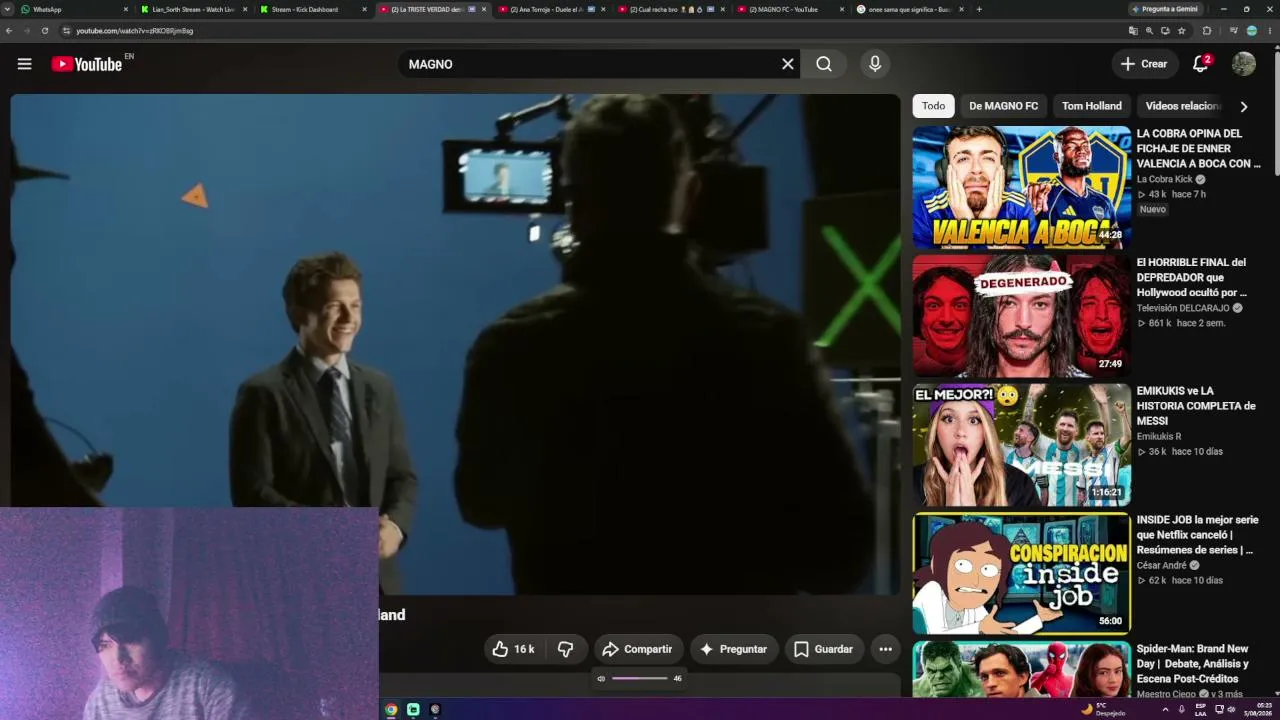The image size is (1280, 720).
Task: Switch to Lian_Sorth Stream tab
Action: [x=193, y=9]
